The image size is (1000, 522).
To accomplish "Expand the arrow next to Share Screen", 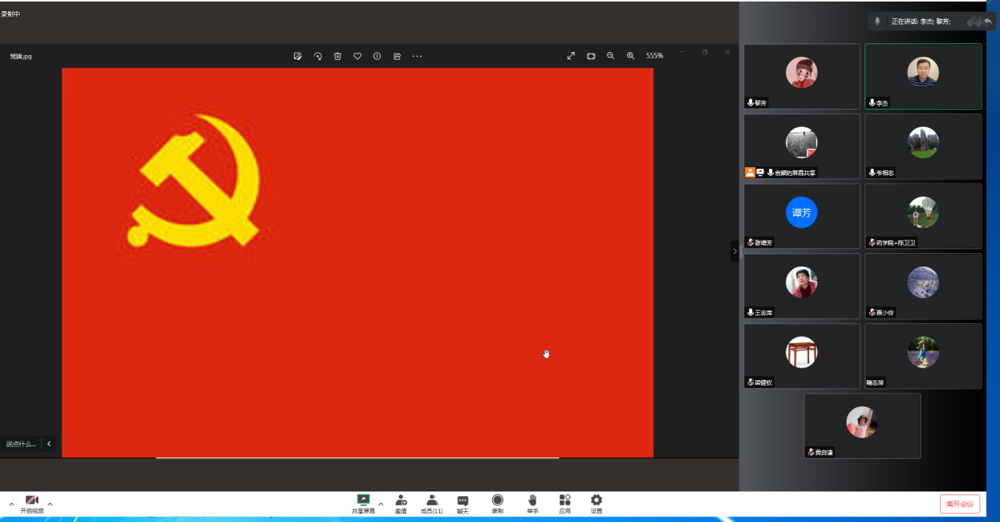I will point(380,503).
